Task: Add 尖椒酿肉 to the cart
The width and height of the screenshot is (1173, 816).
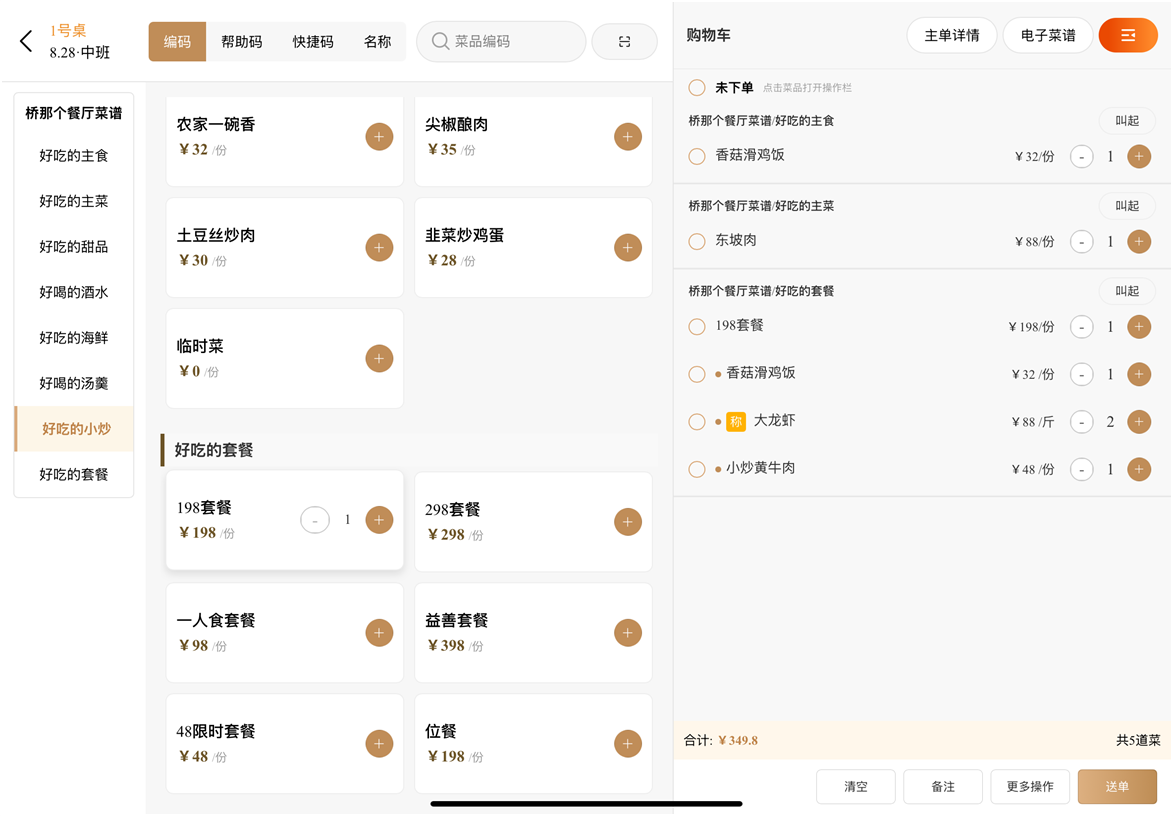Action: click(x=627, y=137)
